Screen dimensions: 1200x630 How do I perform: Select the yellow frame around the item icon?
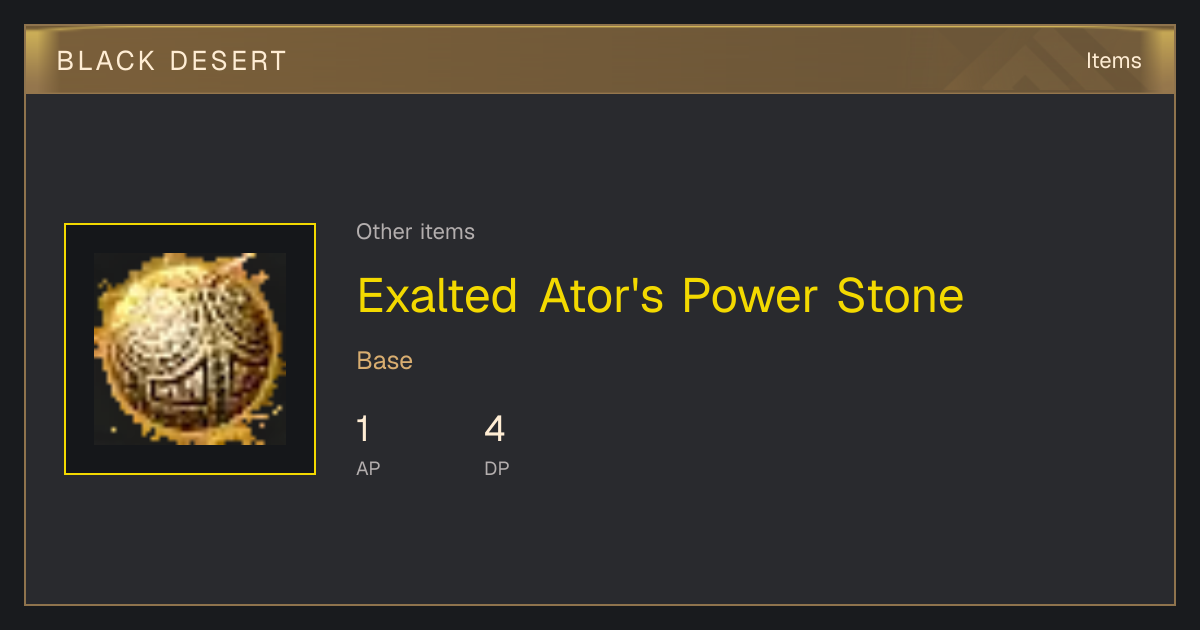pos(190,349)
